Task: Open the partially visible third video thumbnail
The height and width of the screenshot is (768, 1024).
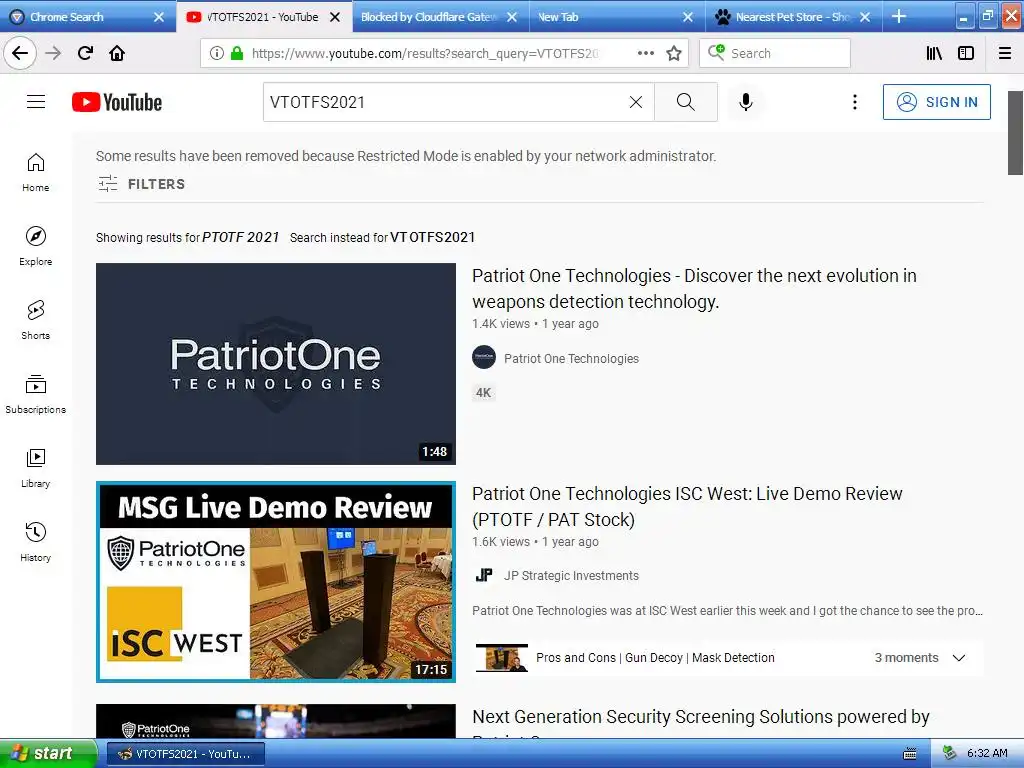Action: tap(276, 721)
